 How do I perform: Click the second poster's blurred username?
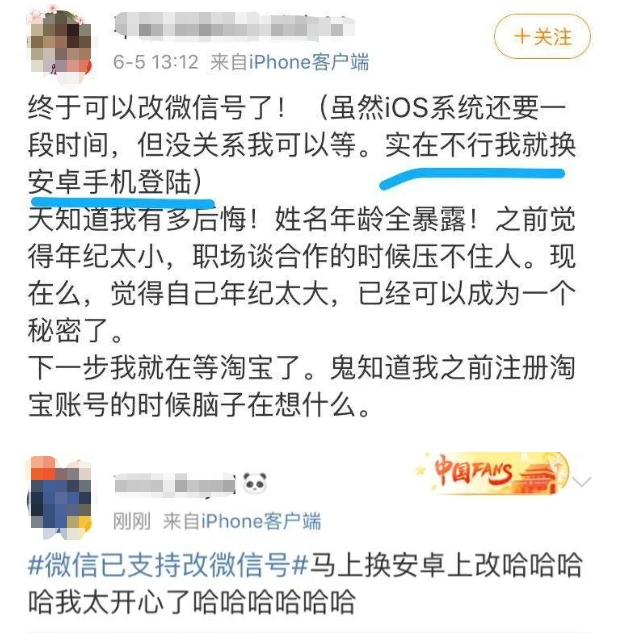[x=174, y=483]
